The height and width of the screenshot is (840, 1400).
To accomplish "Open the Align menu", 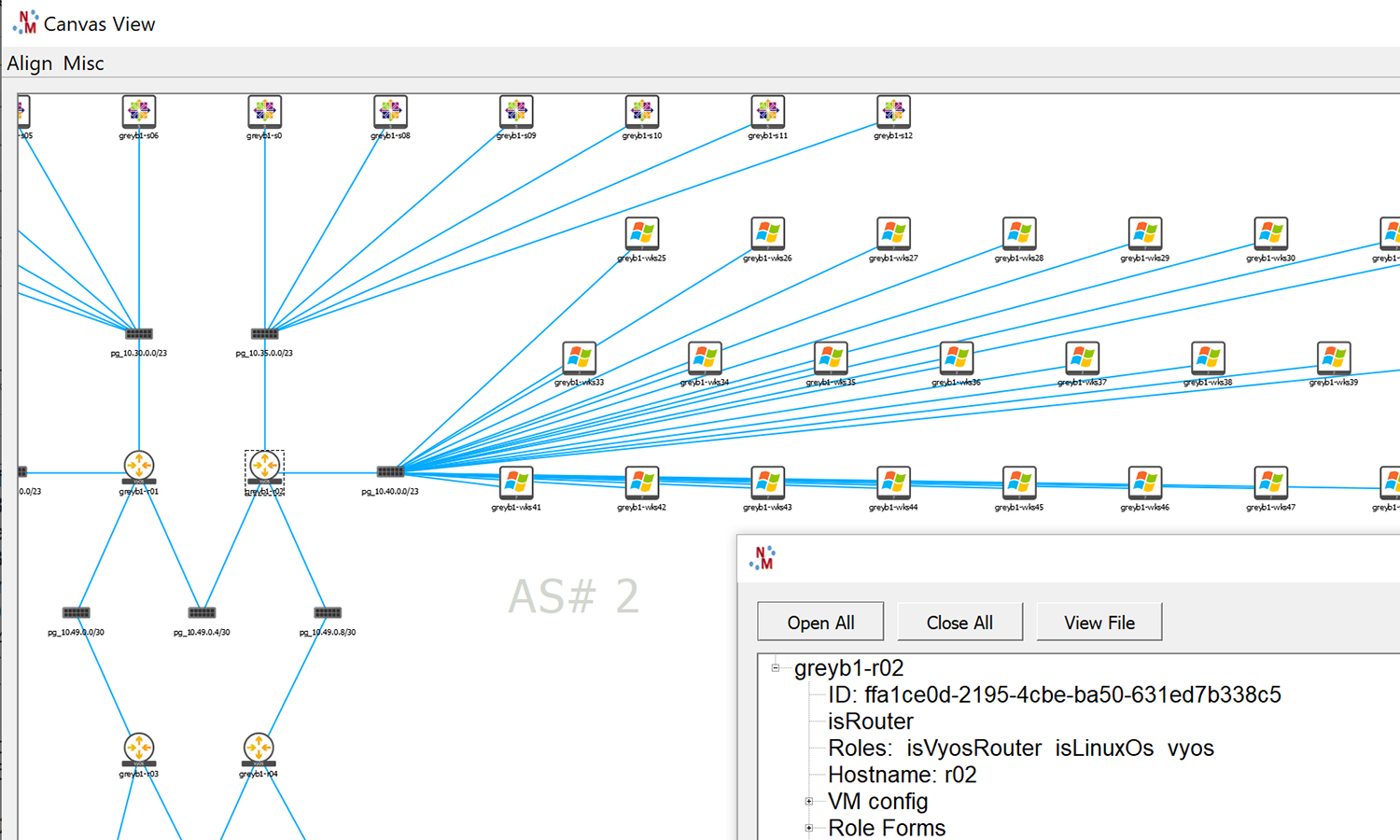I will 30,63.
